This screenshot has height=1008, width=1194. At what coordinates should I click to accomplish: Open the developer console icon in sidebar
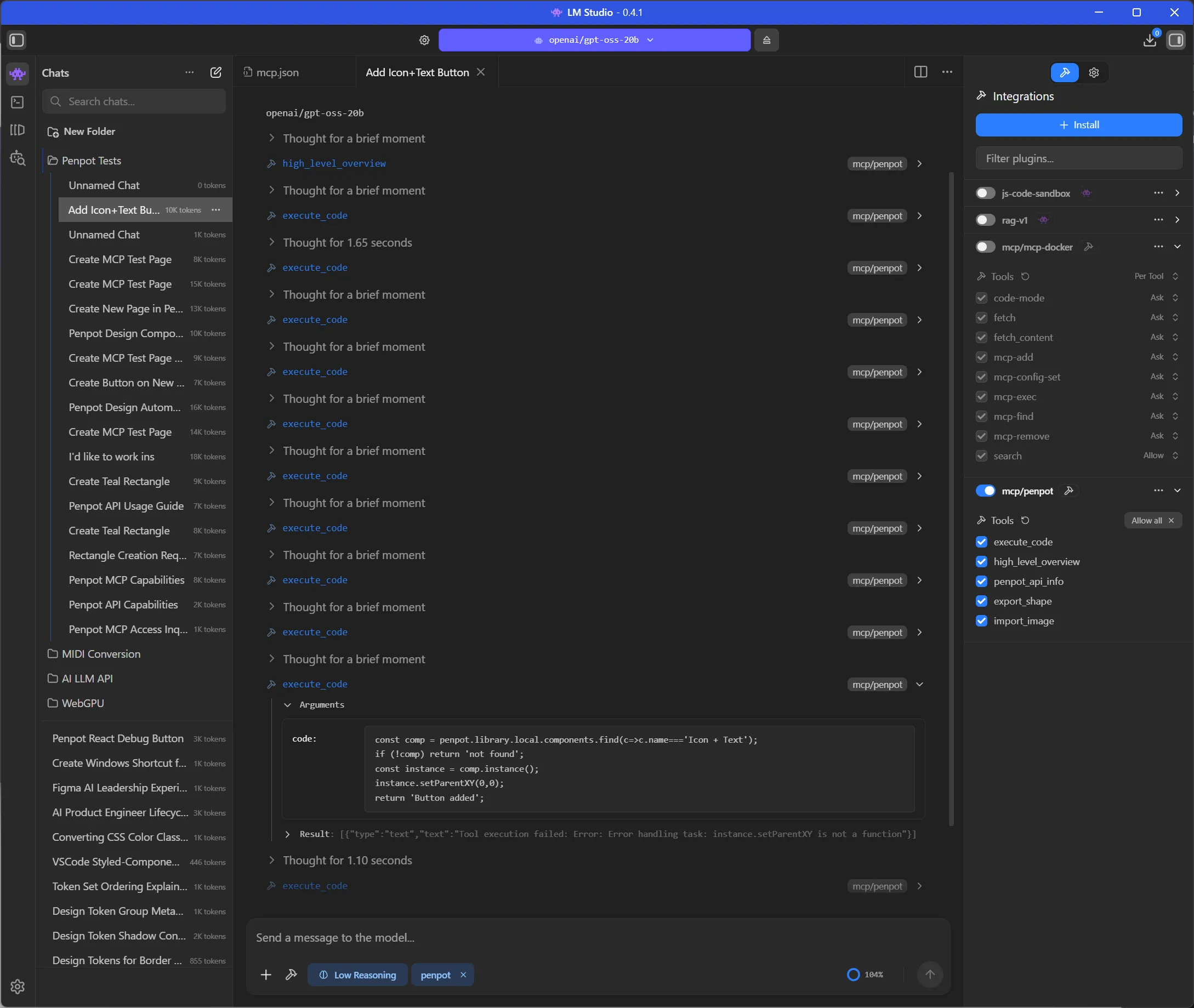[16, 102]
